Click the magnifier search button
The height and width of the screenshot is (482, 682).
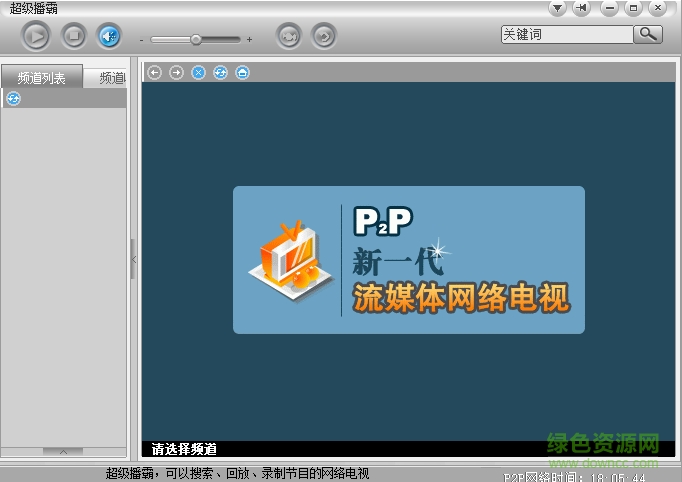pyautogui.click(x=648, y=34)
